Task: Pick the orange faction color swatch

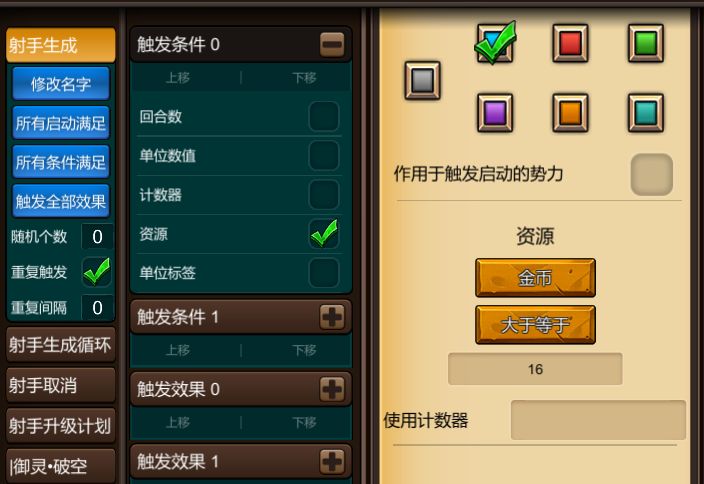Action: pos(570,113)
